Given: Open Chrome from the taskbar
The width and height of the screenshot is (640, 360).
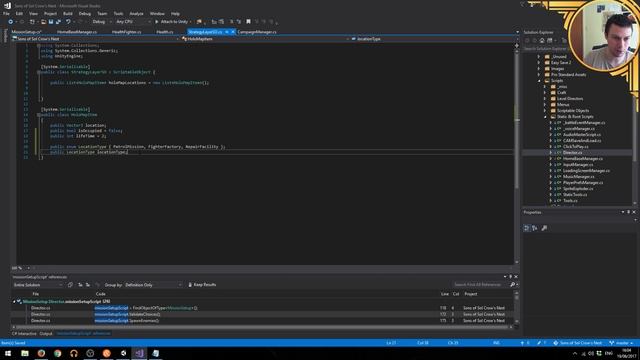Looking at the screenshot, I should click(58, 353).
